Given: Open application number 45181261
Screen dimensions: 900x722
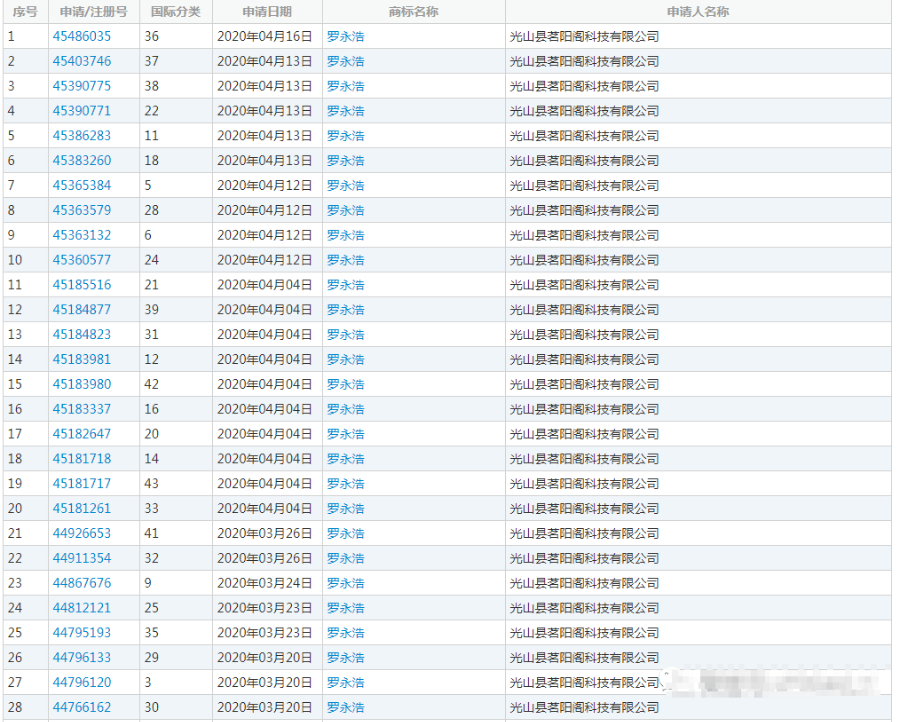Looking at the screenshot, I should point(82,509).
